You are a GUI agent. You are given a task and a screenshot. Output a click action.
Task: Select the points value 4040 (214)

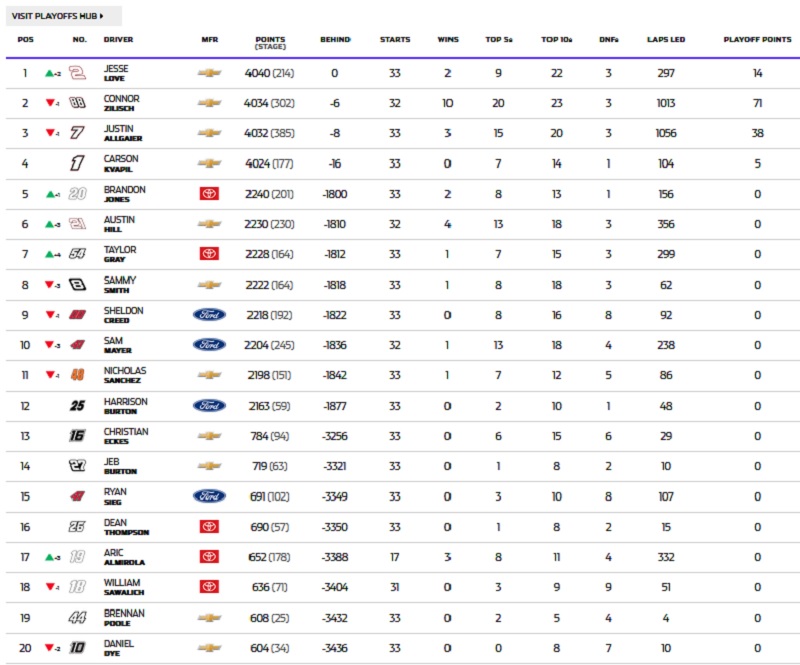point(269,73)
